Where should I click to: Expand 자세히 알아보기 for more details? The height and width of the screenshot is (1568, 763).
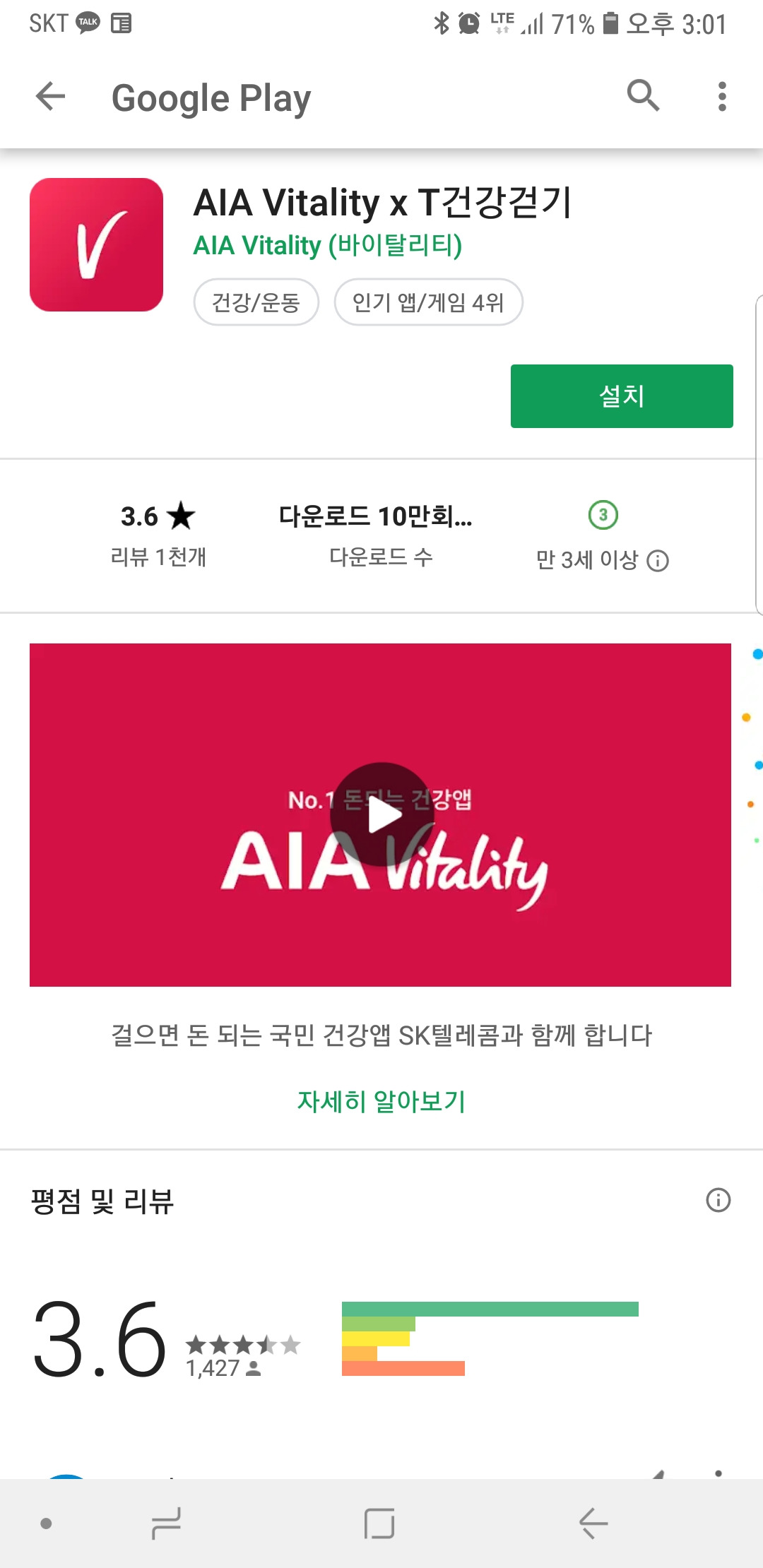(381, 1101)
